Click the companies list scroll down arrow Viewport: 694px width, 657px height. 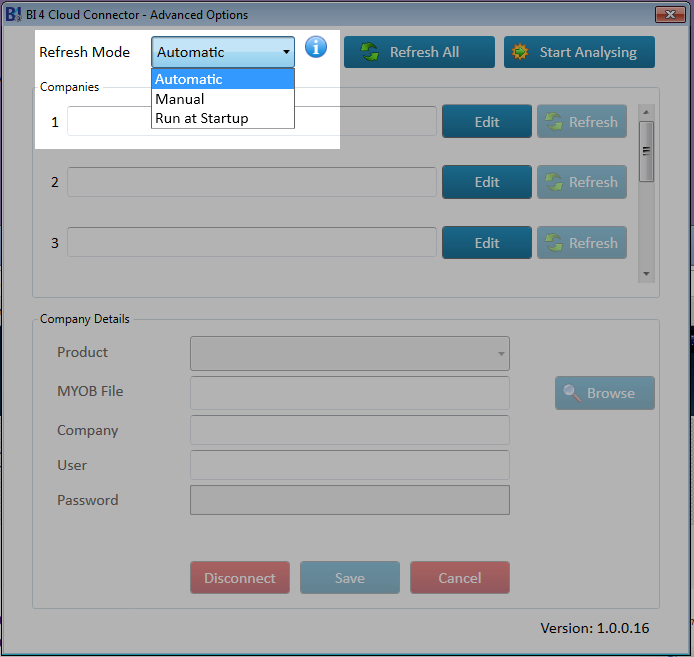pos(646,274)
